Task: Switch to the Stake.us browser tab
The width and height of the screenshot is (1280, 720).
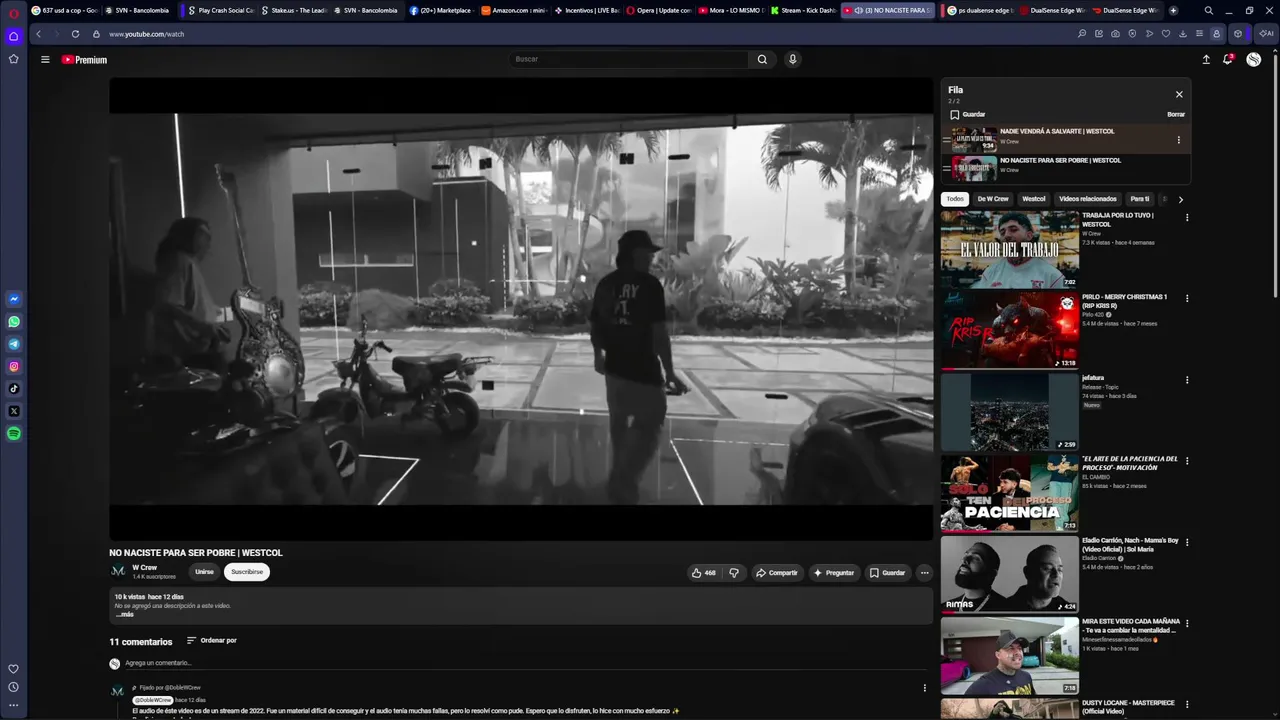Action: (x=293, y=11)
